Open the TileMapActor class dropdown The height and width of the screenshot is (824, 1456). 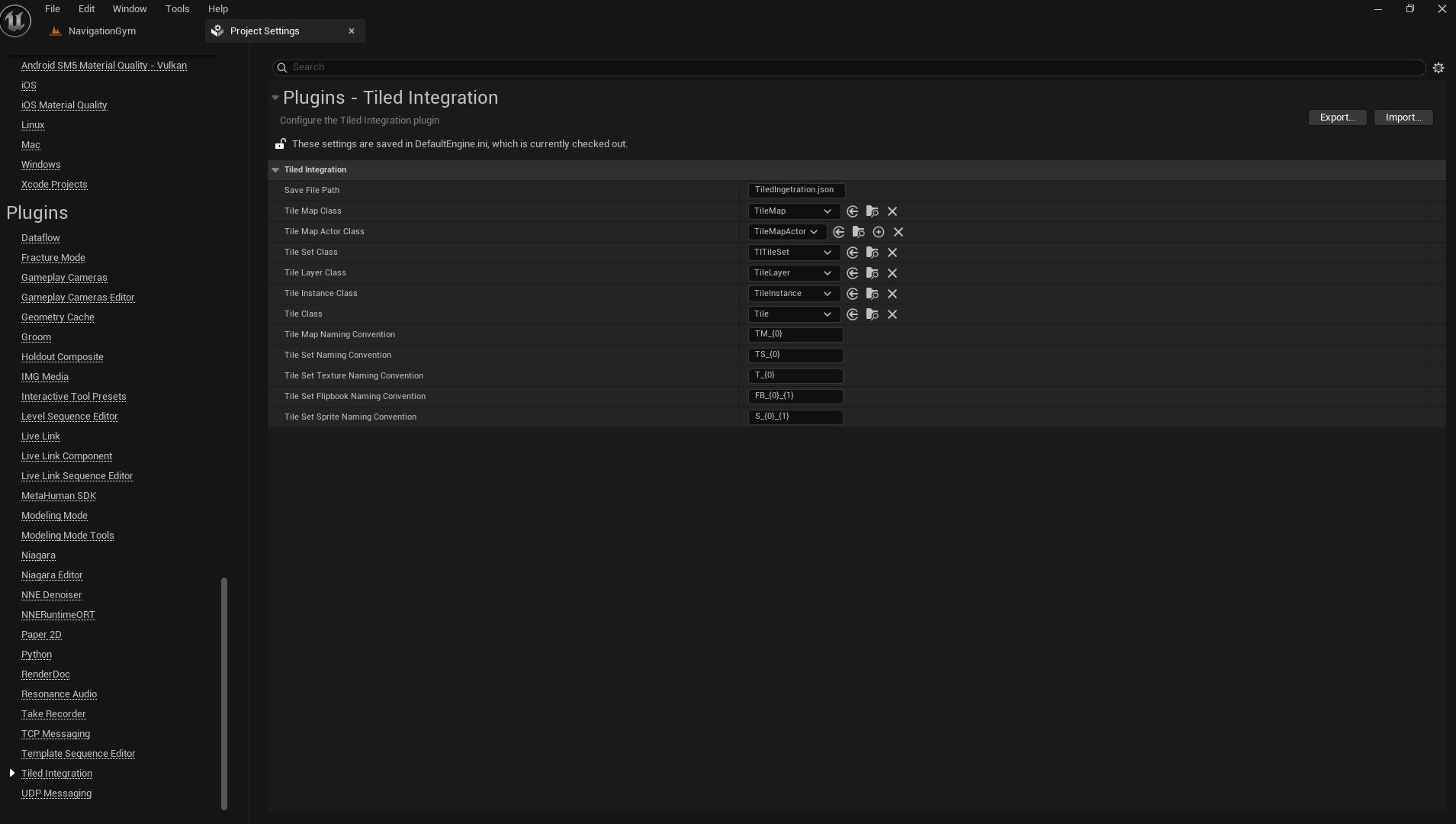pos(787,232)
